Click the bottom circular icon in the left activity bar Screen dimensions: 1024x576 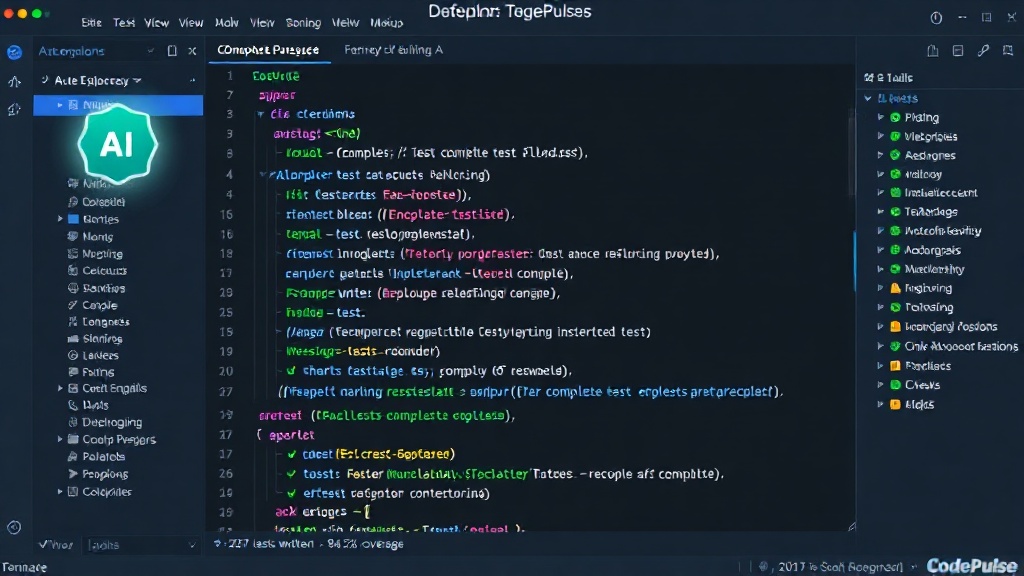coord(14,527)
